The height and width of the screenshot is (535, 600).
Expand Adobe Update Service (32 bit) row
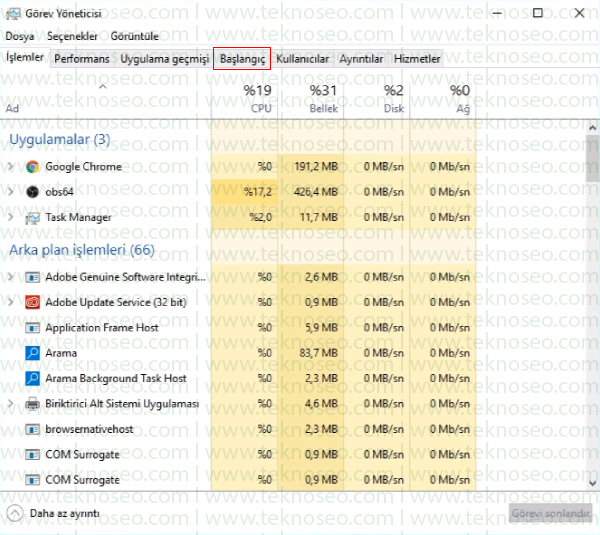pos(11,302)
